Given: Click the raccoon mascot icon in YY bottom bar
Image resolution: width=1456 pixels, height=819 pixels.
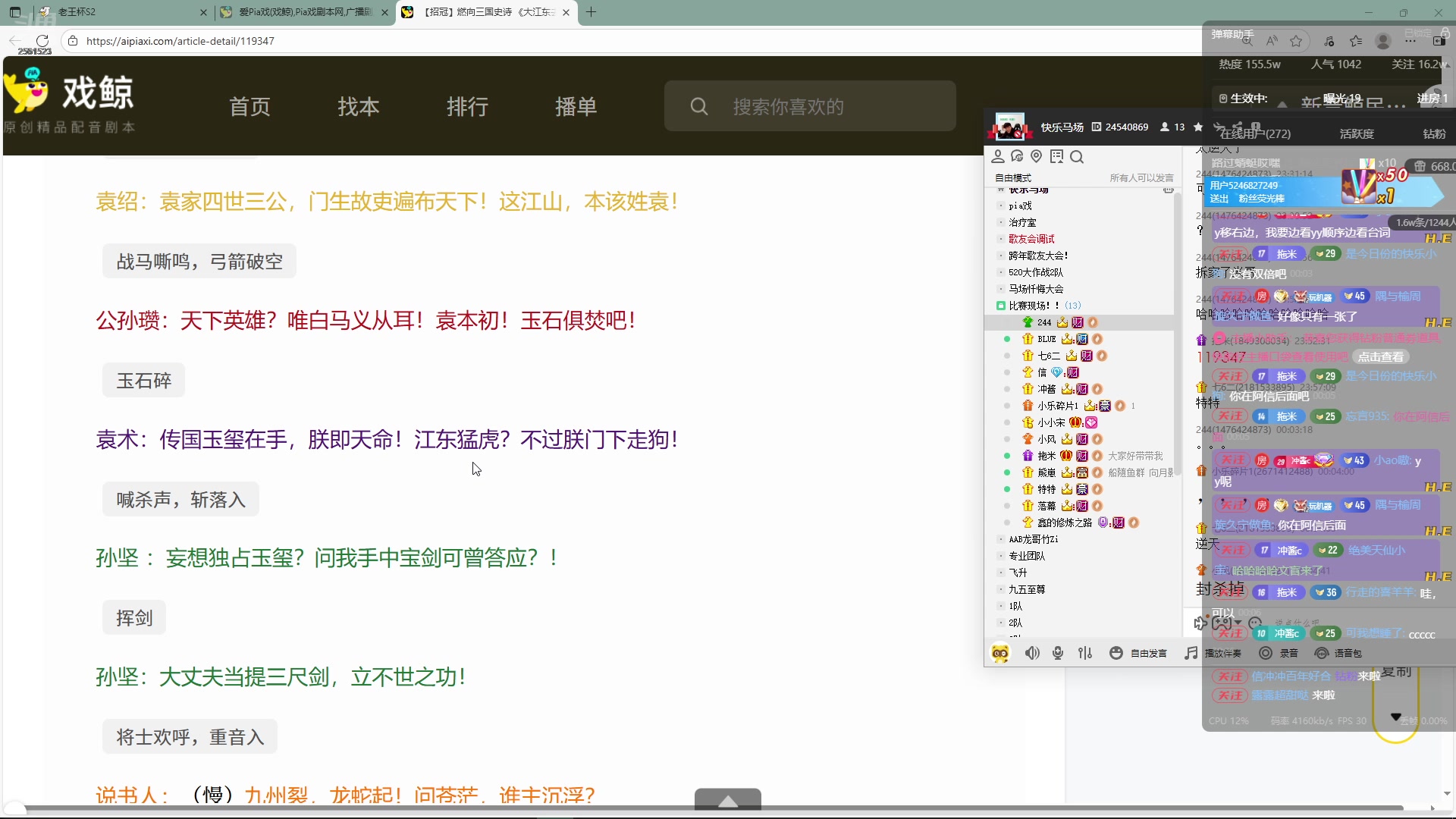Looking at the screenshot, I should pos(1000,653).
